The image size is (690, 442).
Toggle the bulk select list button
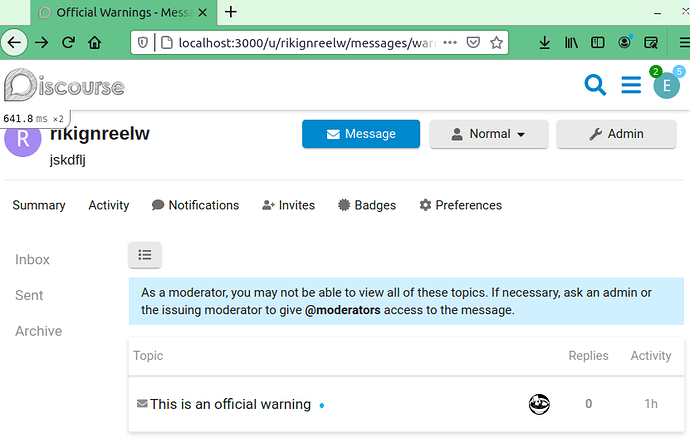(x=145, y=255)
